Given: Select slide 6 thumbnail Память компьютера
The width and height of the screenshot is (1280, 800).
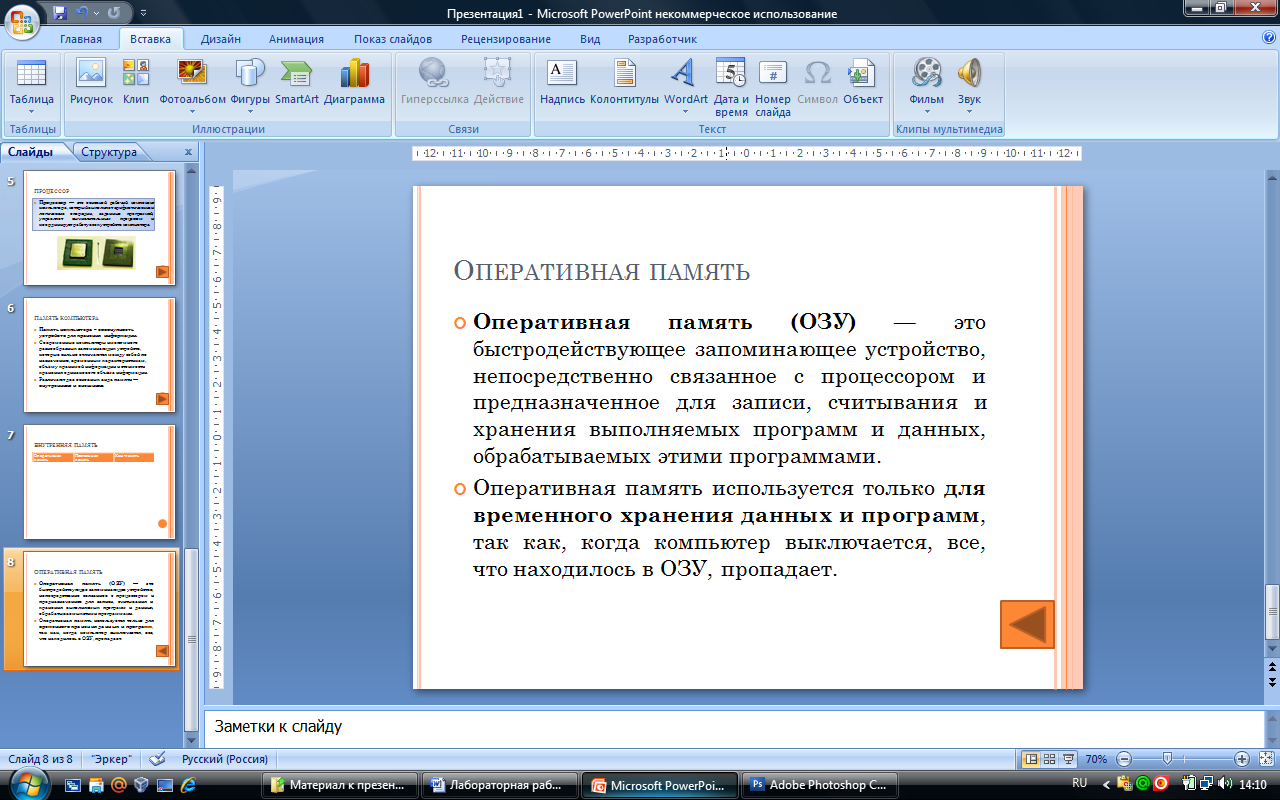Looking at the screenshot, I should 100,354.
